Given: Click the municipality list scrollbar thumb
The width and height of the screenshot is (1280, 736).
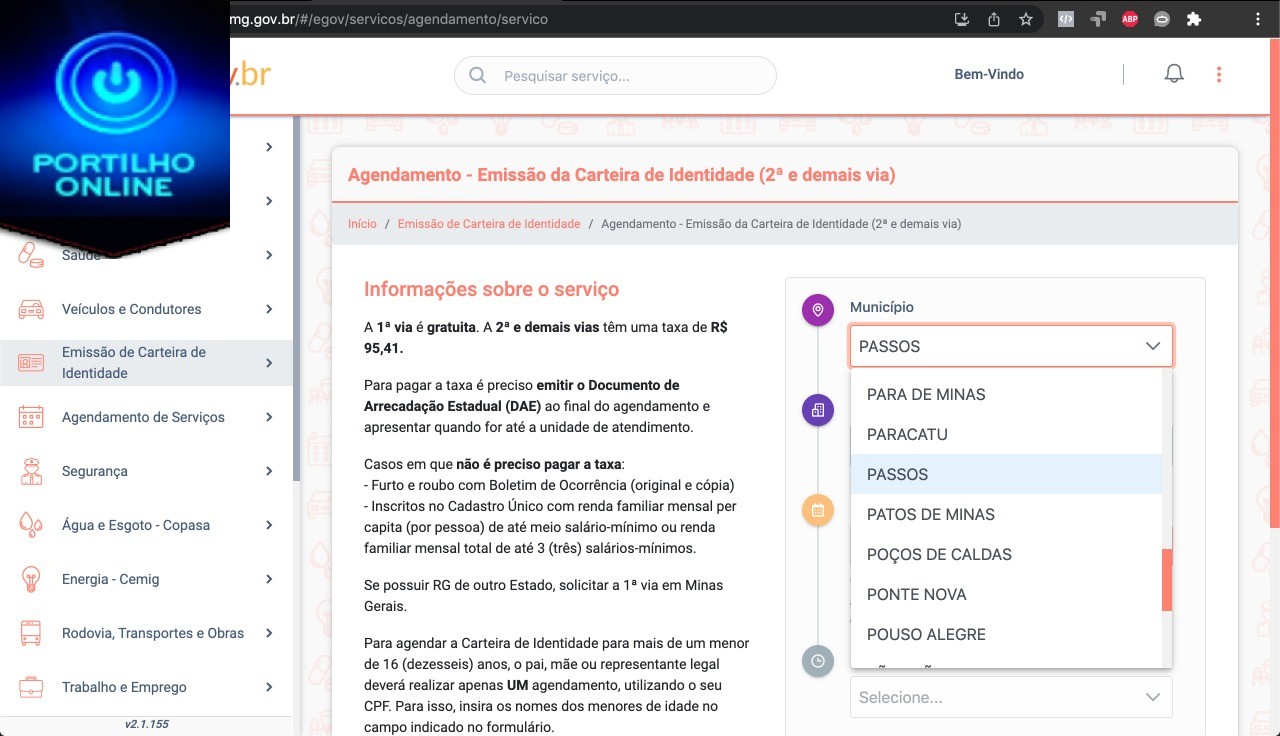Looking at the screenshot, I should (x=1166, y=580).
